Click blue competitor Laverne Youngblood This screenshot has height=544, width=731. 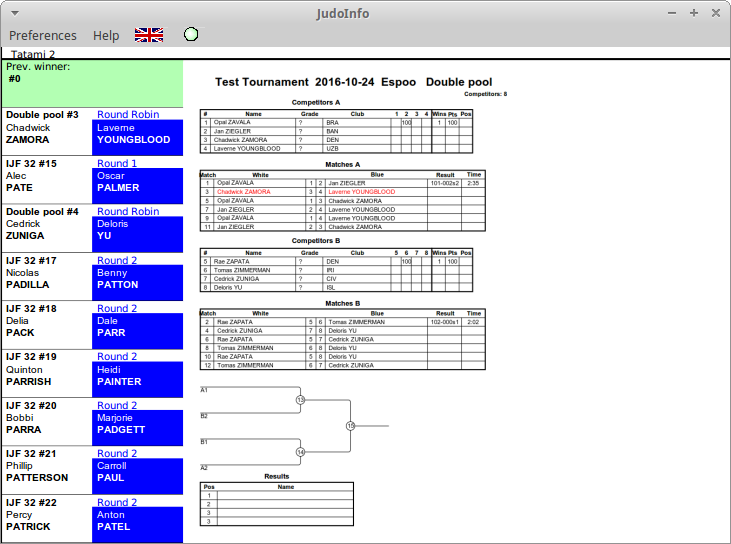point(137,134)
